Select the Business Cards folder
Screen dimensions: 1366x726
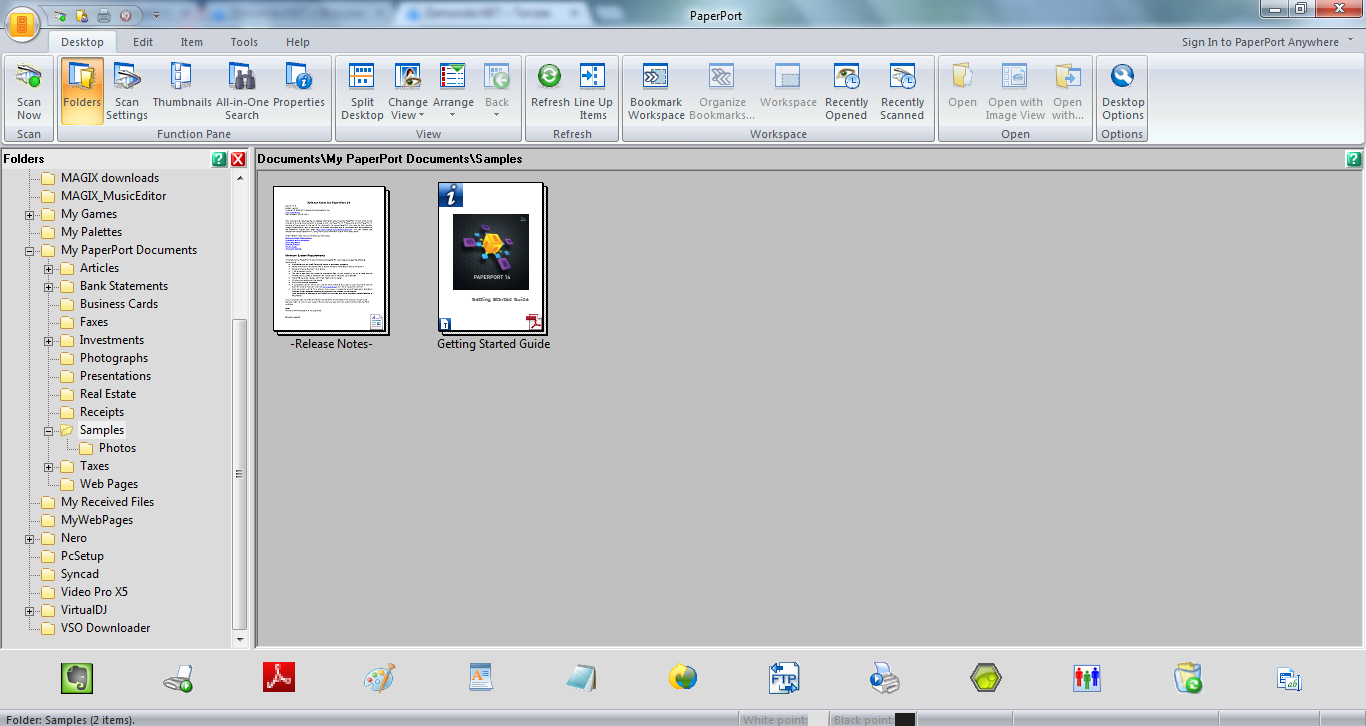coord(119,304)
